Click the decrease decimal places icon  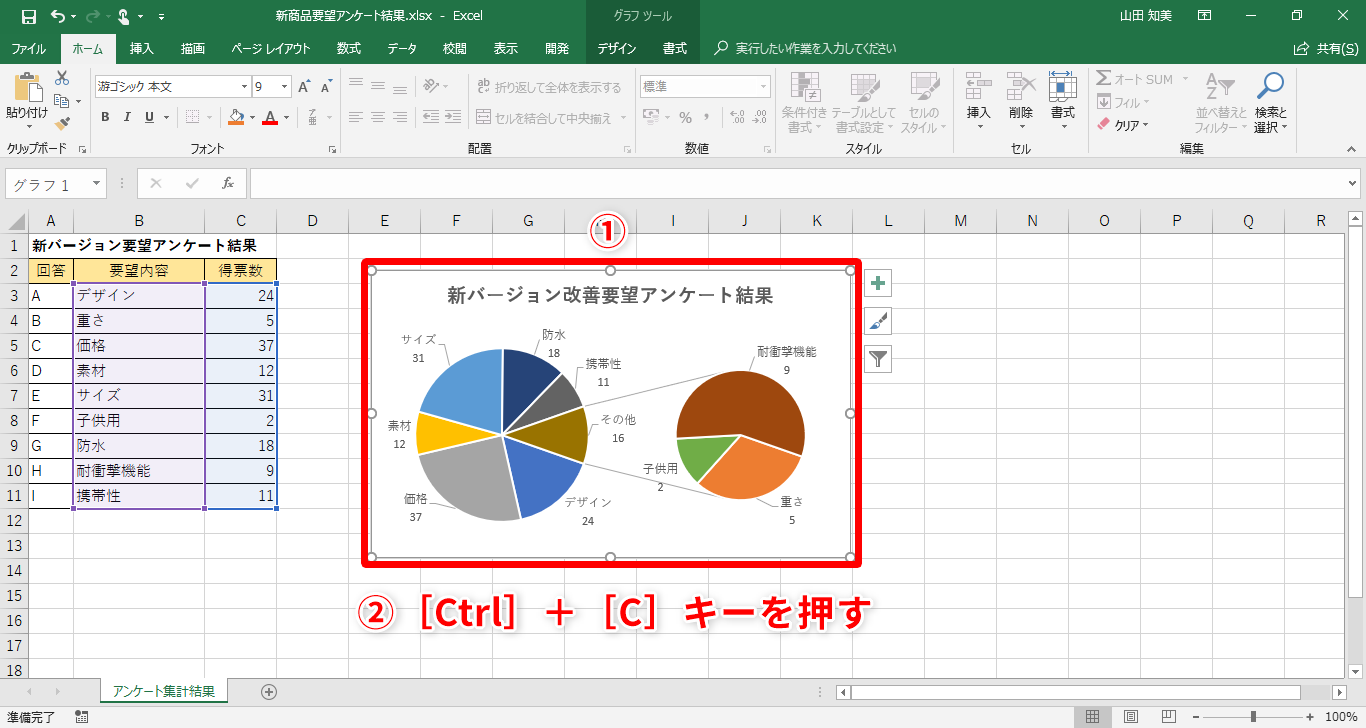coord(759,117)
